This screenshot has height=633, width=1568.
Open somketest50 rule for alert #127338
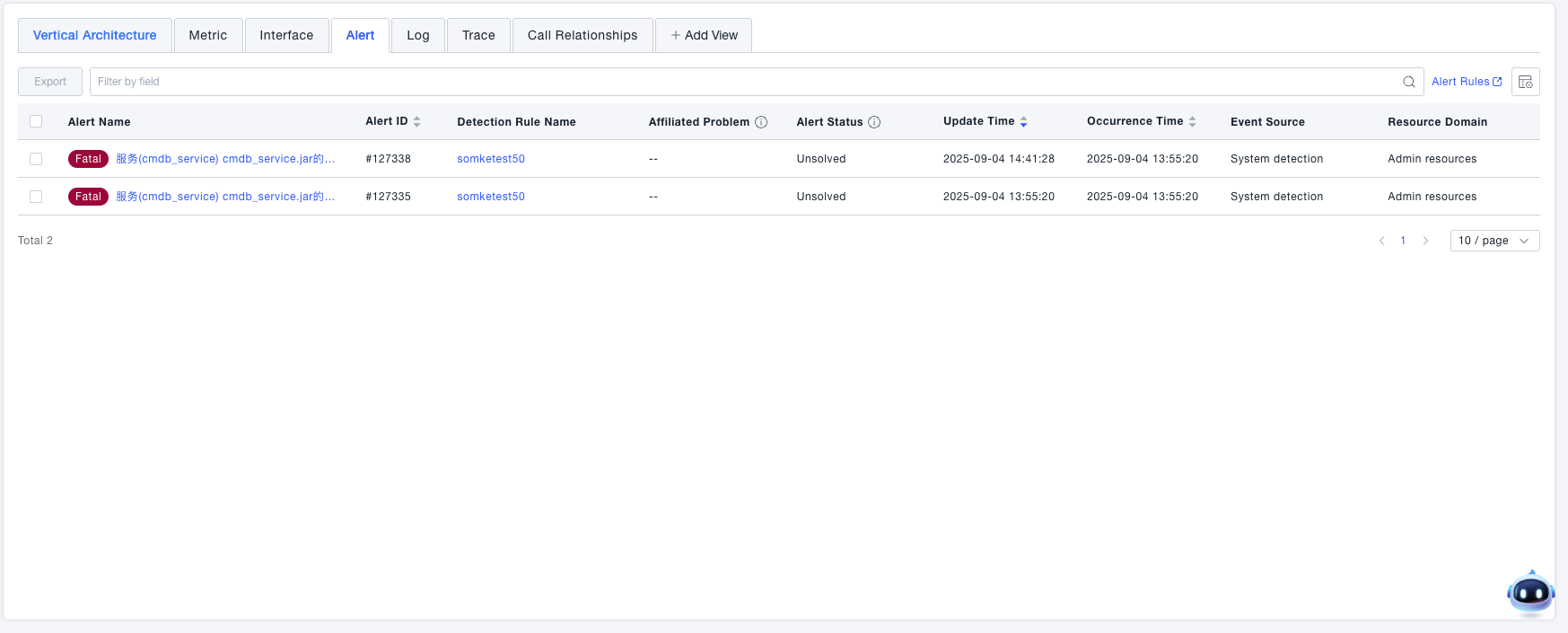point(490,159)
